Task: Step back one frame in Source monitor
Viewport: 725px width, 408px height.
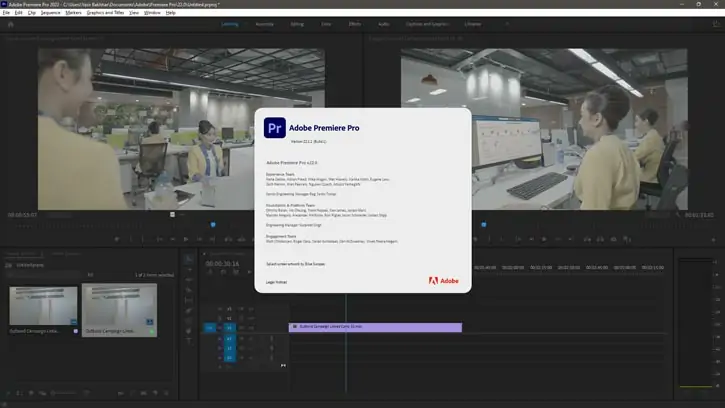Action: tap(172, 239)
